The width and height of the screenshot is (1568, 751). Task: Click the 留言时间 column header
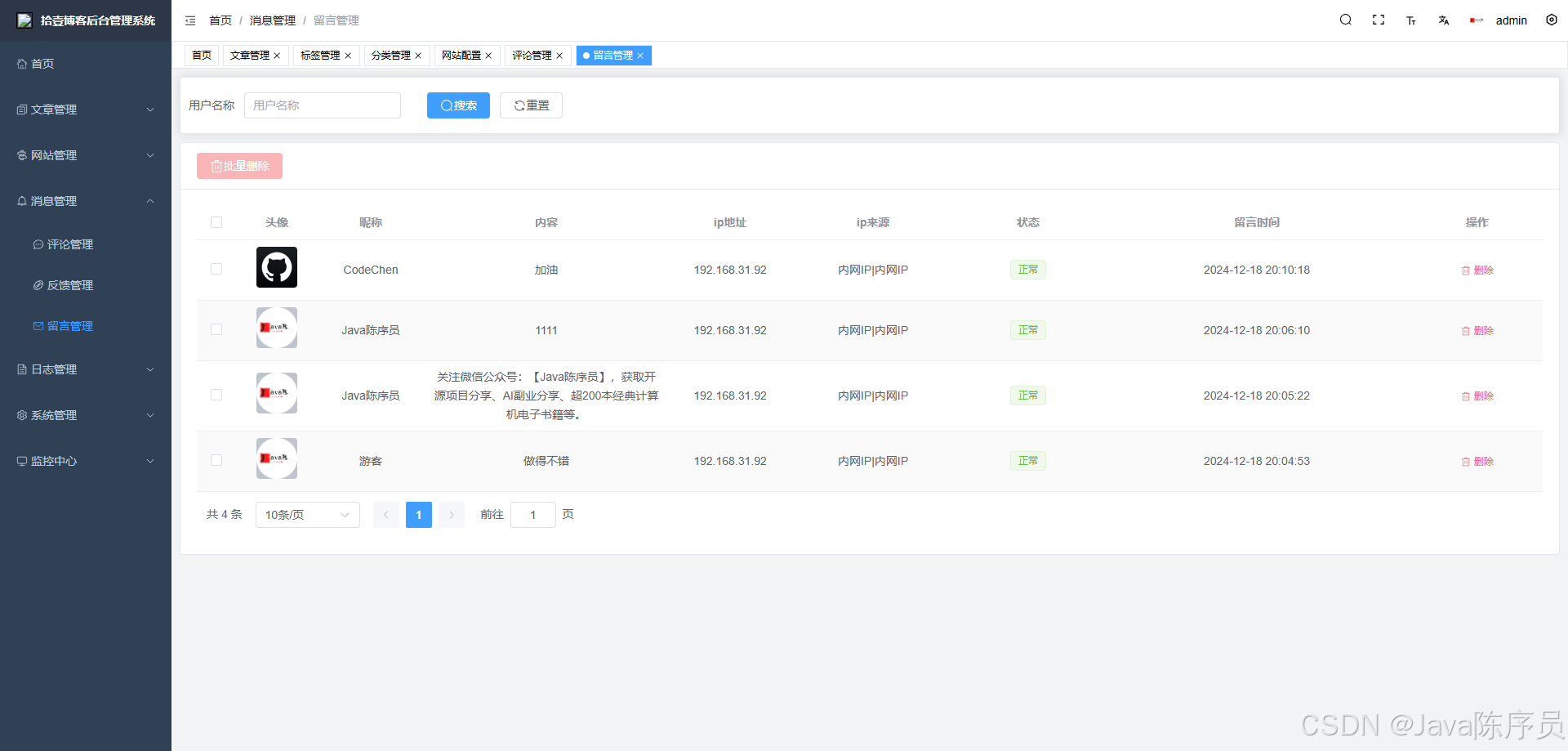[x=1257, y=222]
